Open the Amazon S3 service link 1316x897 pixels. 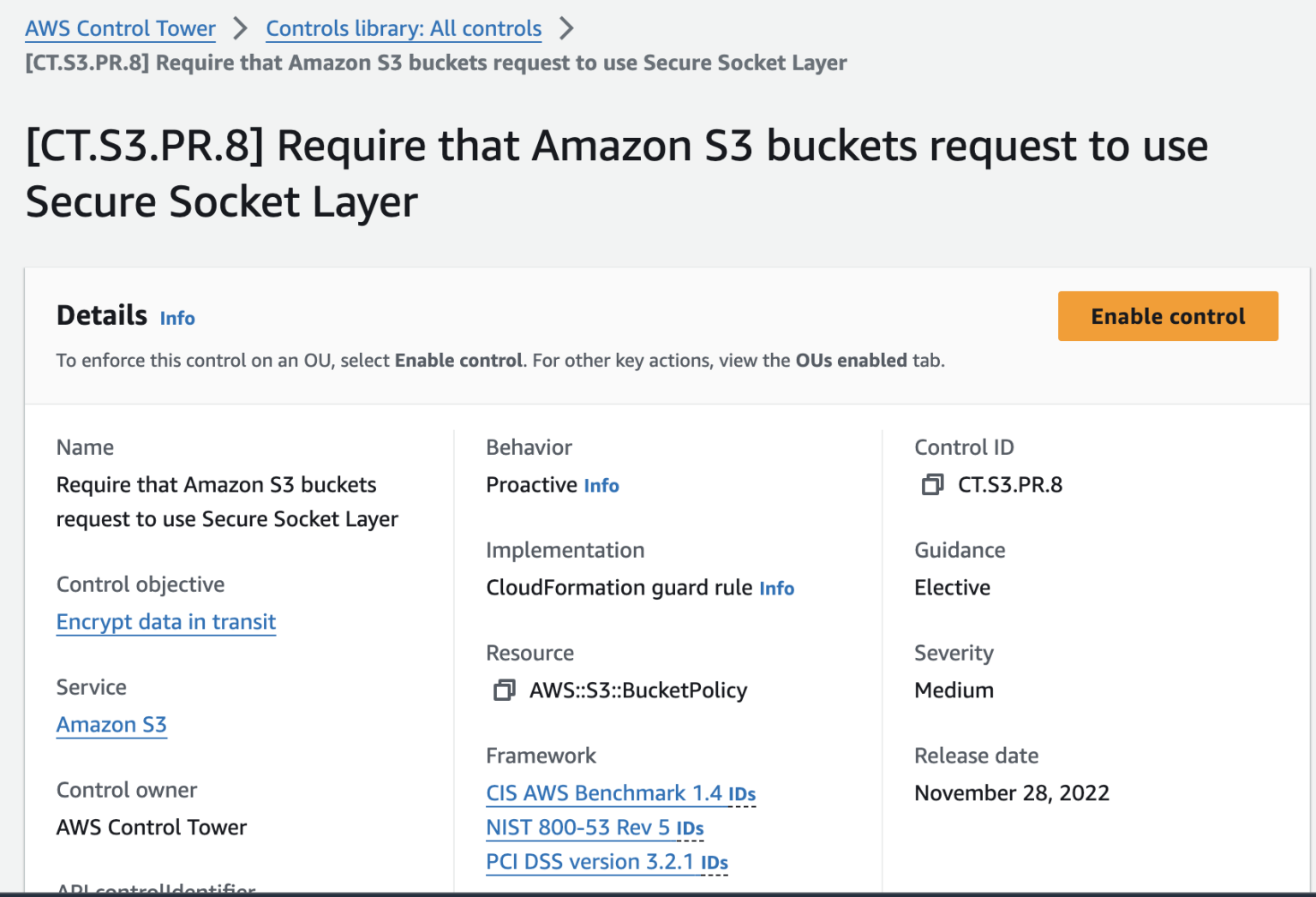[x=111, y=725]
